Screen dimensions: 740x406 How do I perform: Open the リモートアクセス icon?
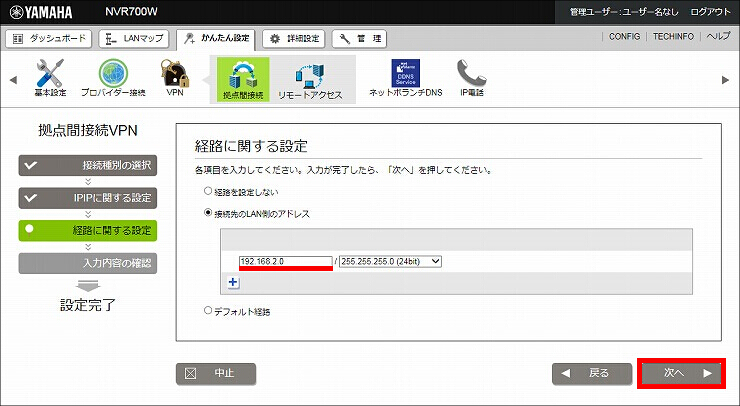[x=310, y=79]
